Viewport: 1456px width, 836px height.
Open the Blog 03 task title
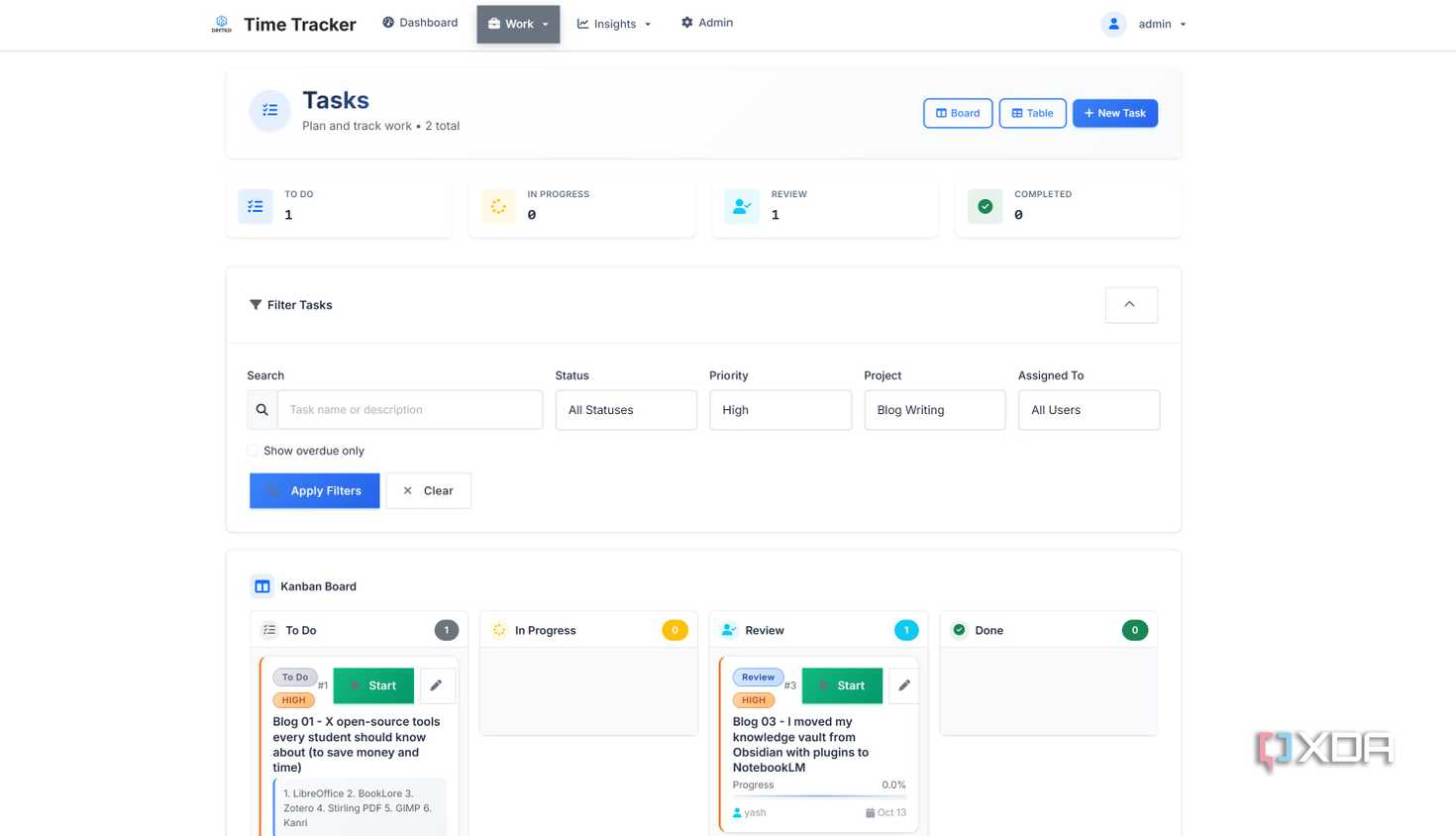point(800,745)
